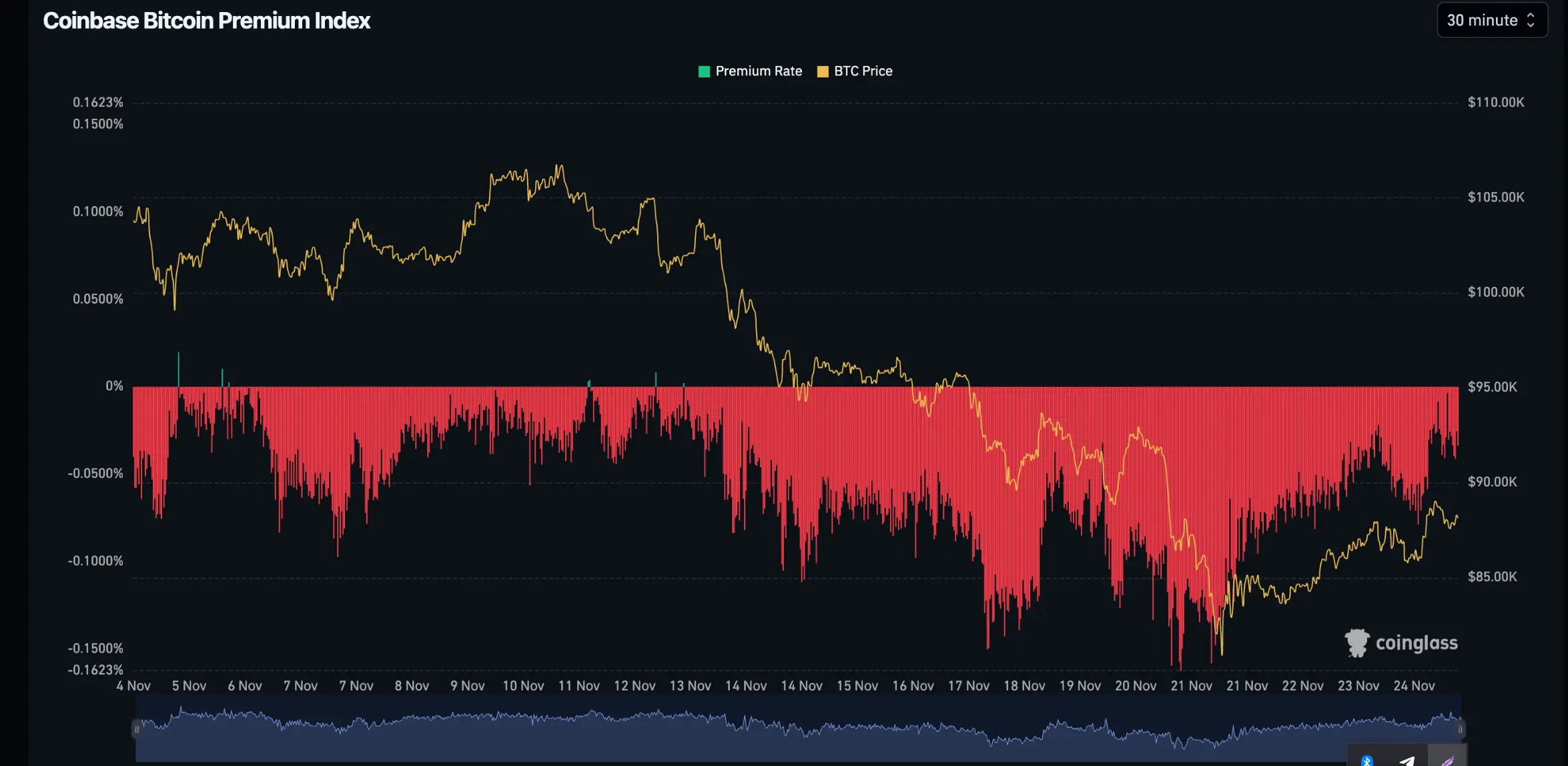This screenshot has width=1568, height=766.
Task: Click the Coinbase Bitcoin Premium Index title
Action: tap(206, 21)
